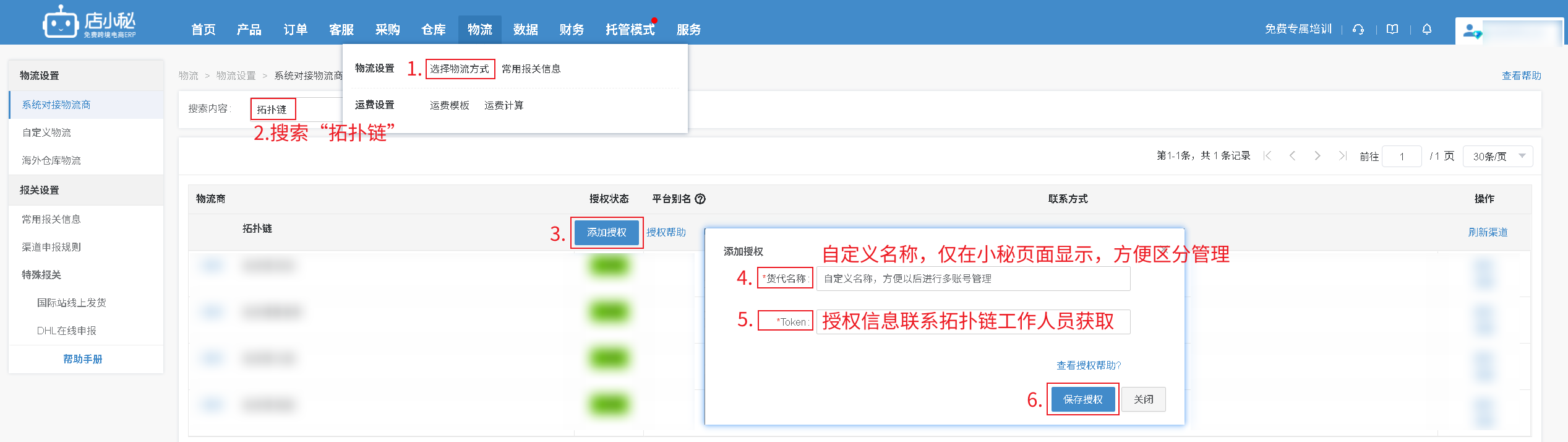Open 客服 menu
Screen dimensions: 1568x442
tap(341, 30)
